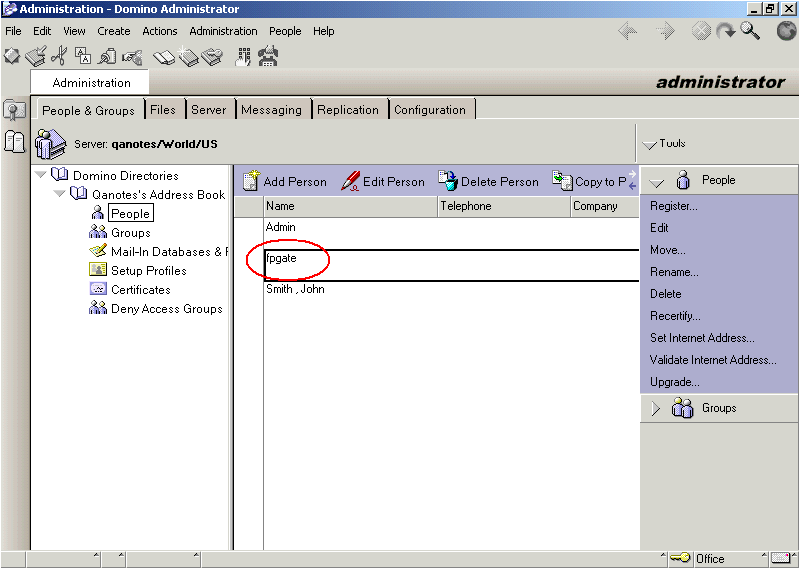Viewport: 799px width, 568px height.
Task: Collapse the Domino Directories tree node
Action: pos(41,176)
